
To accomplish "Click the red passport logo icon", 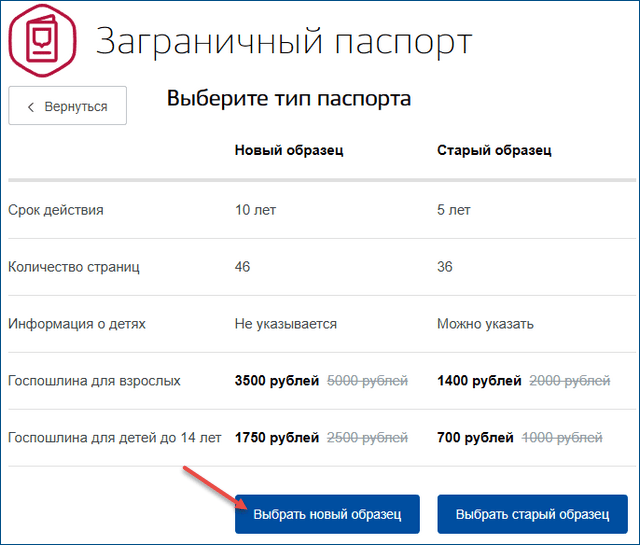I will click(42, 39).
